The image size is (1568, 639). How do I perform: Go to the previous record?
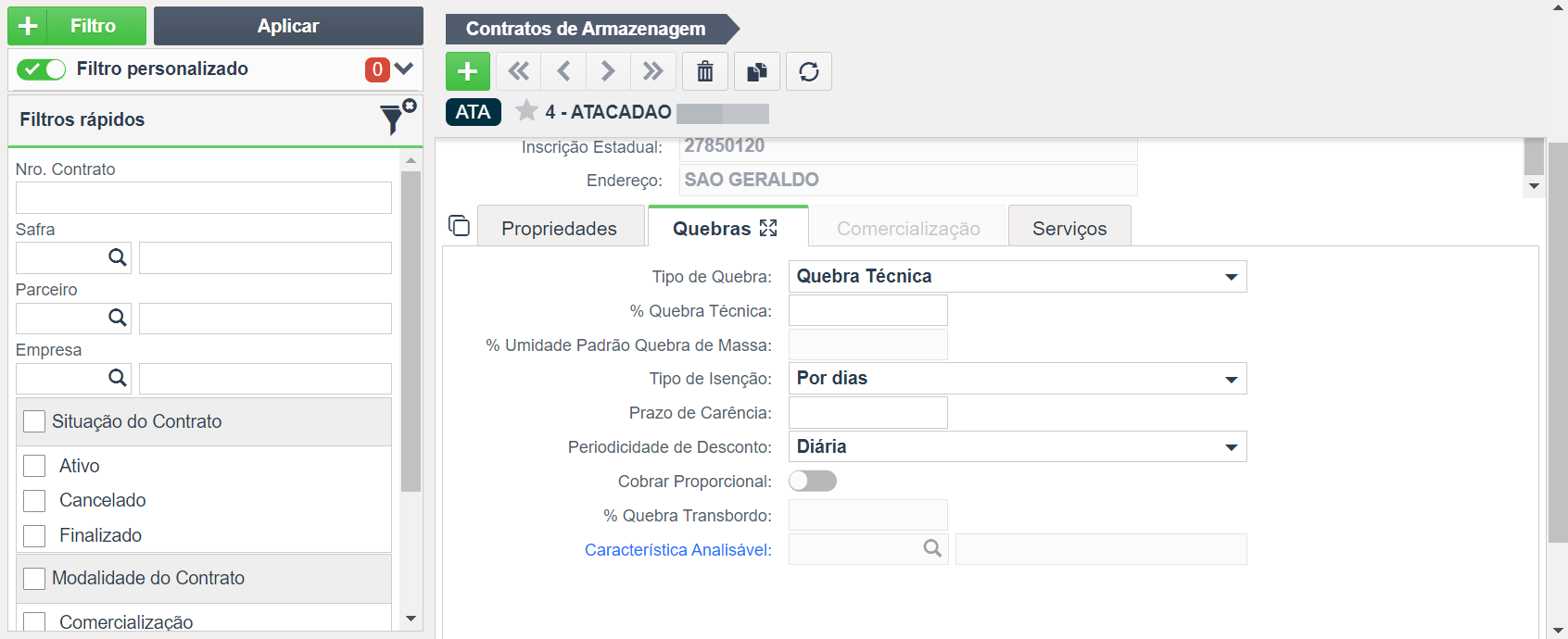pyautogui.click(x=563, y=71)
